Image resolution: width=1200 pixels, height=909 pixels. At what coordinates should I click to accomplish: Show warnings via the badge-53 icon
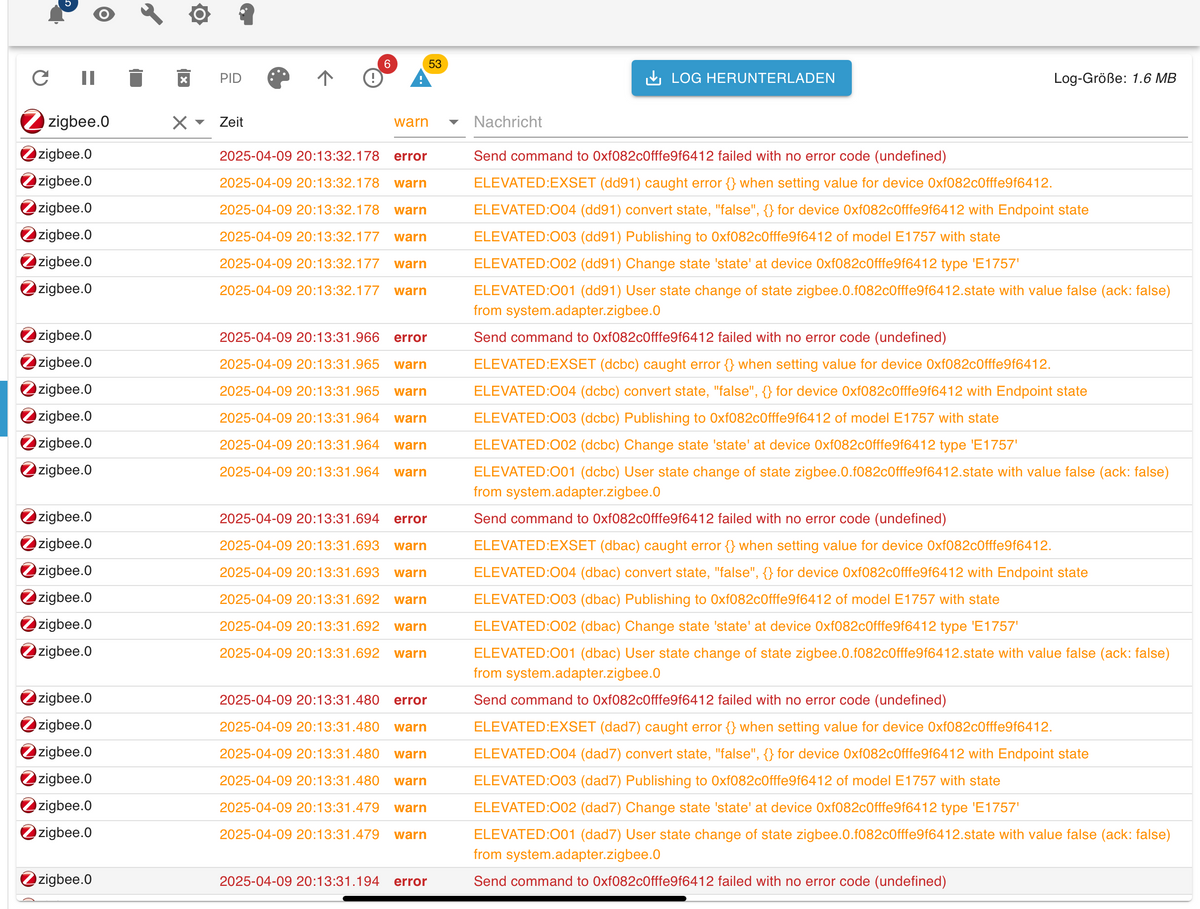pyautogui.click(x=422, y=78)
